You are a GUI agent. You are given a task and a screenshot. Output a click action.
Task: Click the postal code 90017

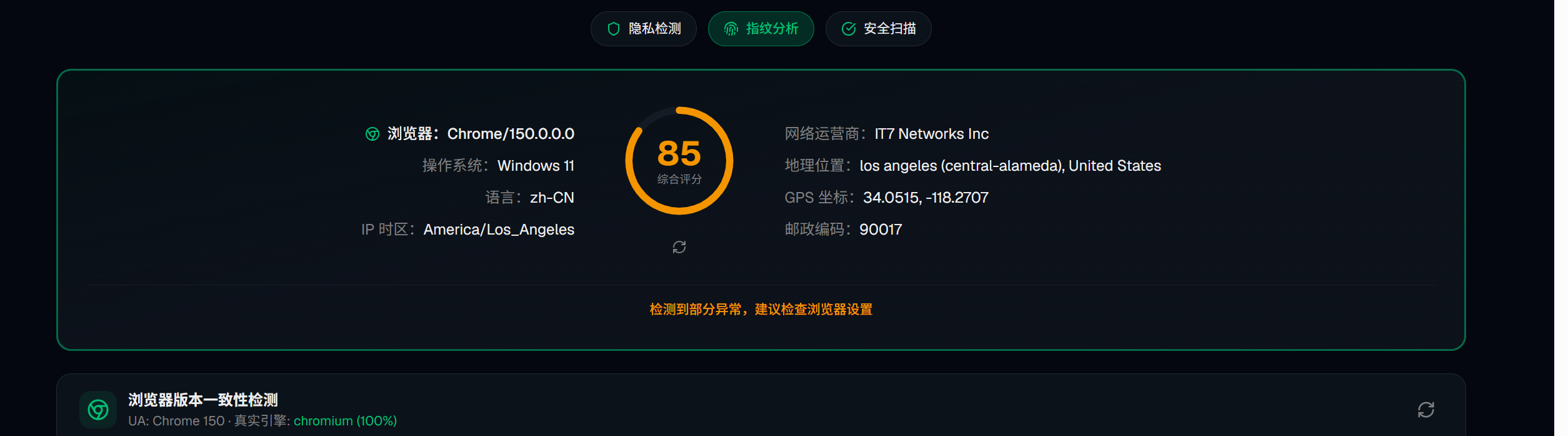pyautogui.click(x=881, y=230)
